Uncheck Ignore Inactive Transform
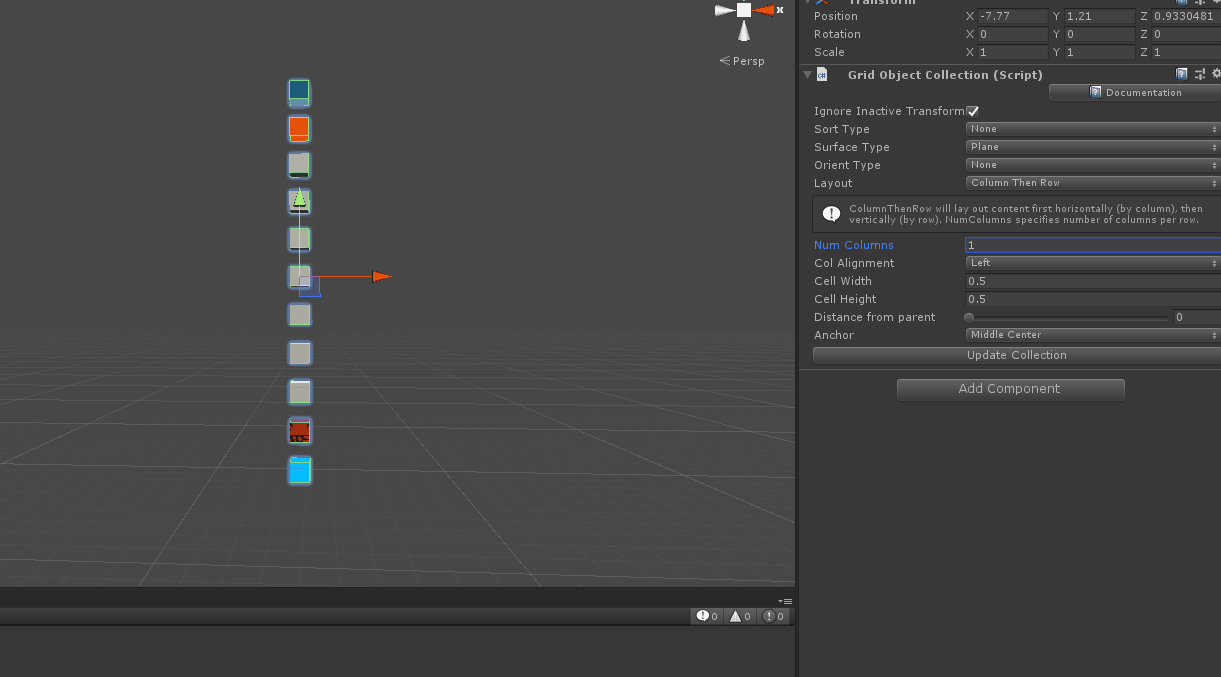 pos(973,111)
